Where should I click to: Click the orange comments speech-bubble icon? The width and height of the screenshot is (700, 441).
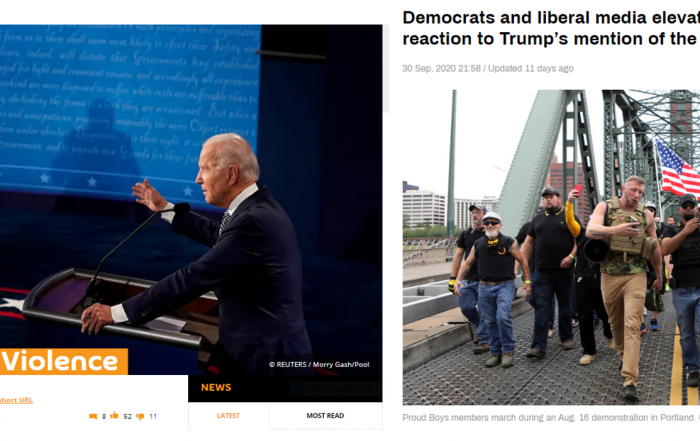(93, 416)
